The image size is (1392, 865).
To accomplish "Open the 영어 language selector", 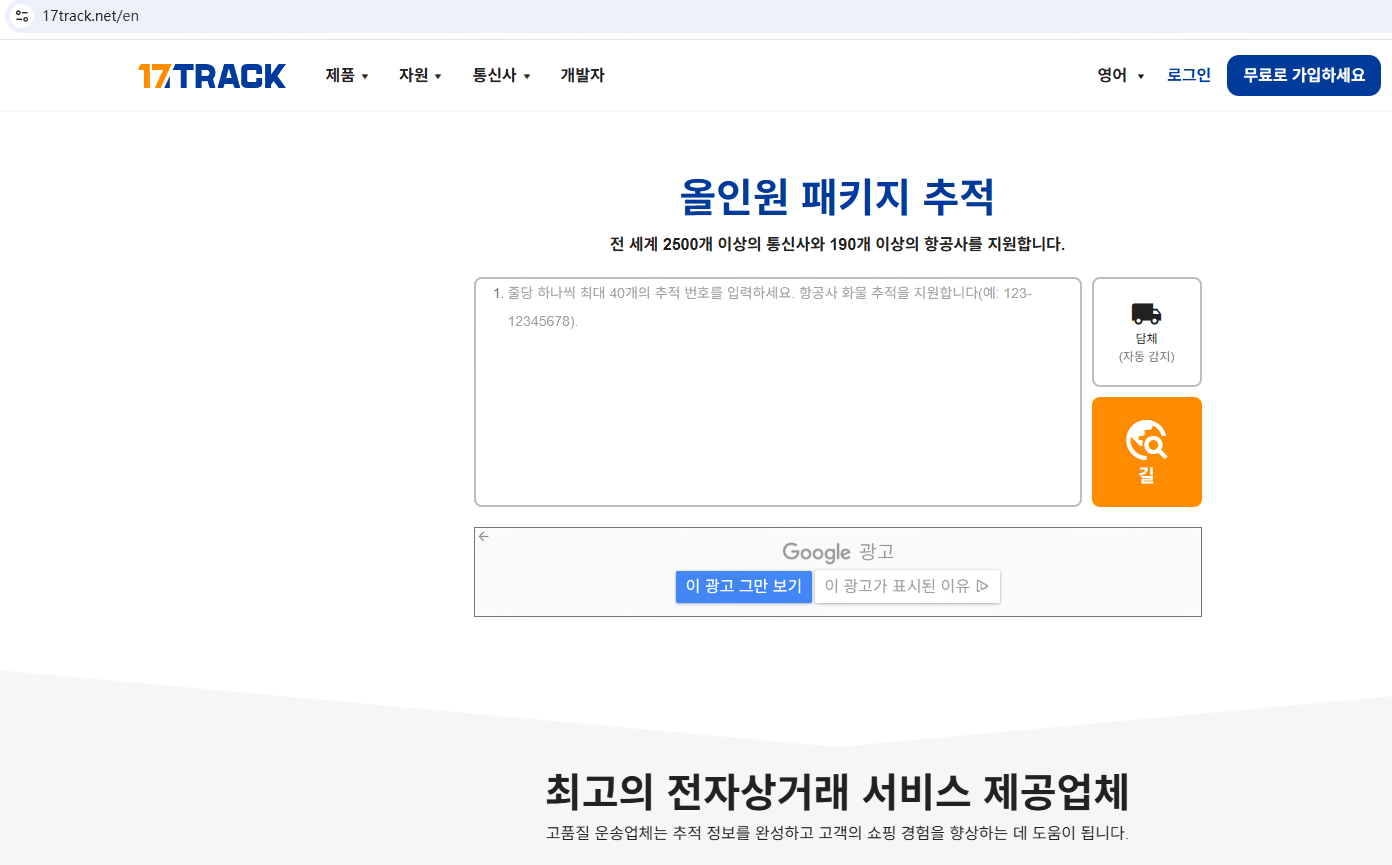I will coord(1120,76).
